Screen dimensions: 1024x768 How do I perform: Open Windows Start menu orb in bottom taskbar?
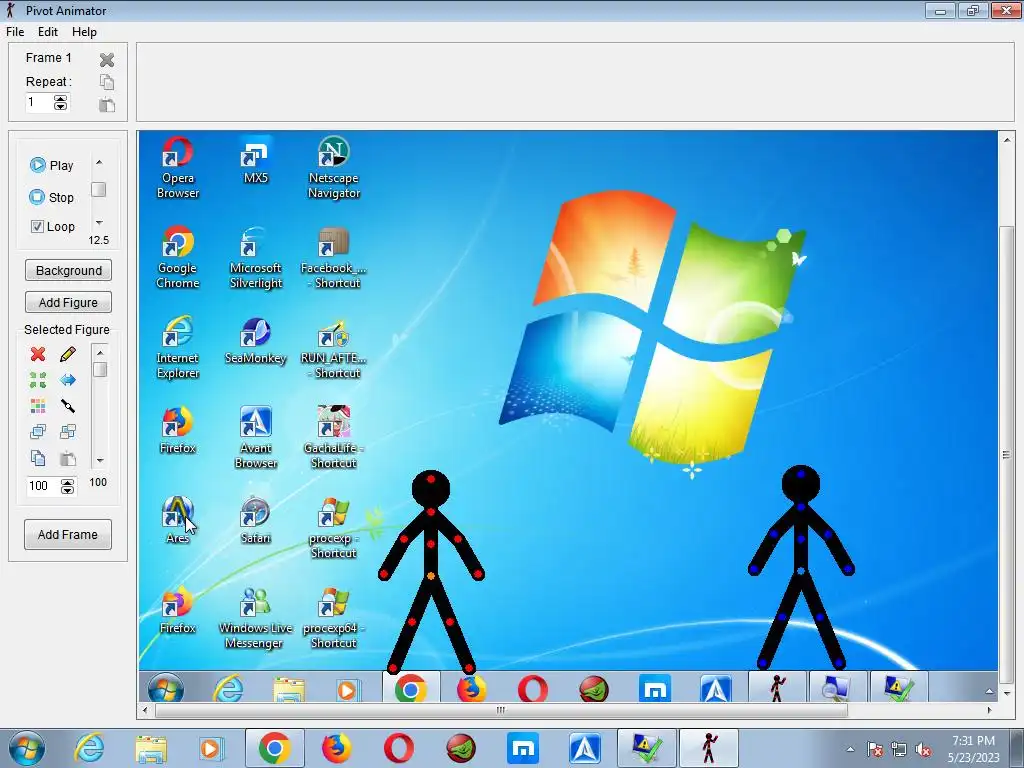[x=26, y=748]
